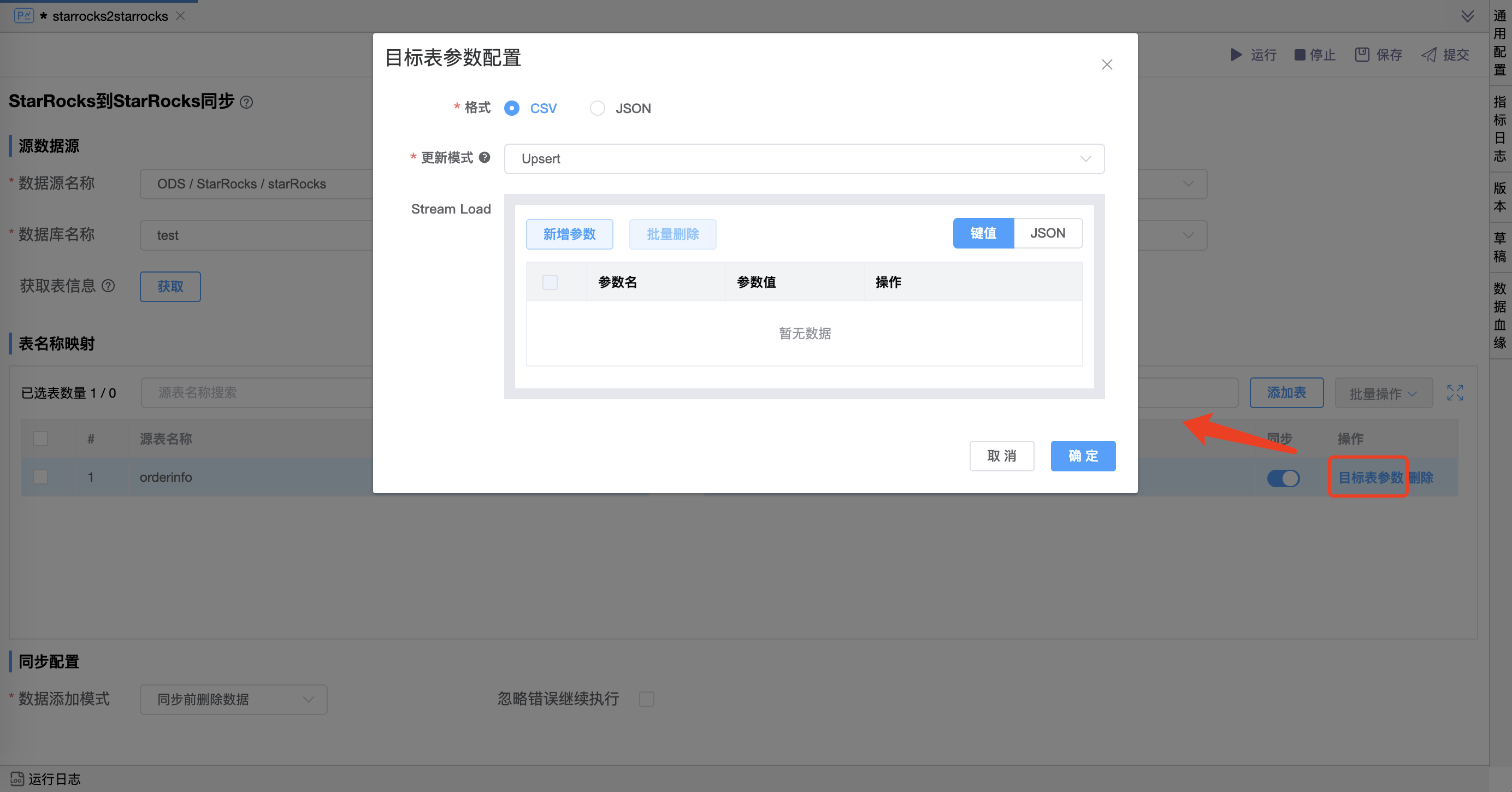Close the starrocks2starrocks tab

click(x=180, y=16)
